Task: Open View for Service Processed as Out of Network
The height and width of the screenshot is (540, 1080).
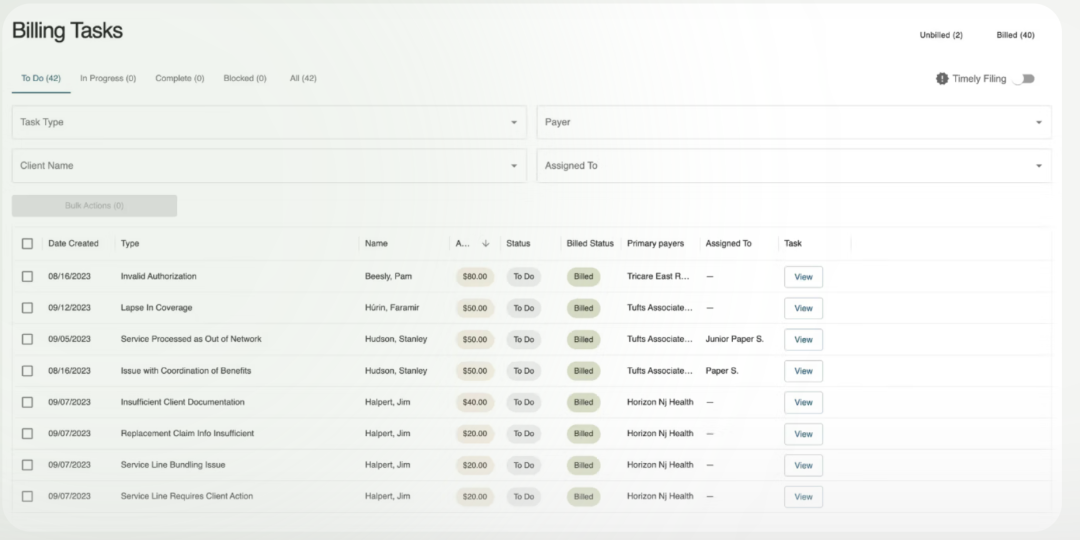Action: pos(803,340)
